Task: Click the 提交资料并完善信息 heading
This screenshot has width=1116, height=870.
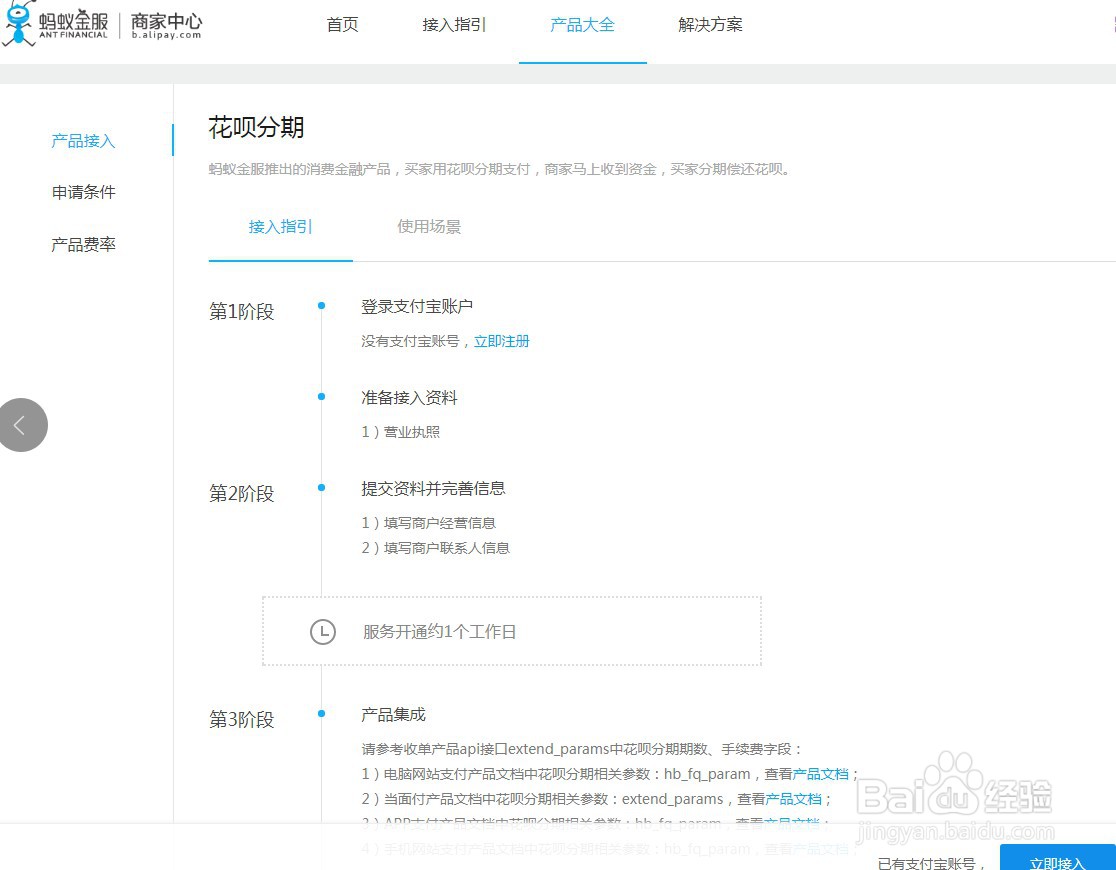Action: click(433, 489)
